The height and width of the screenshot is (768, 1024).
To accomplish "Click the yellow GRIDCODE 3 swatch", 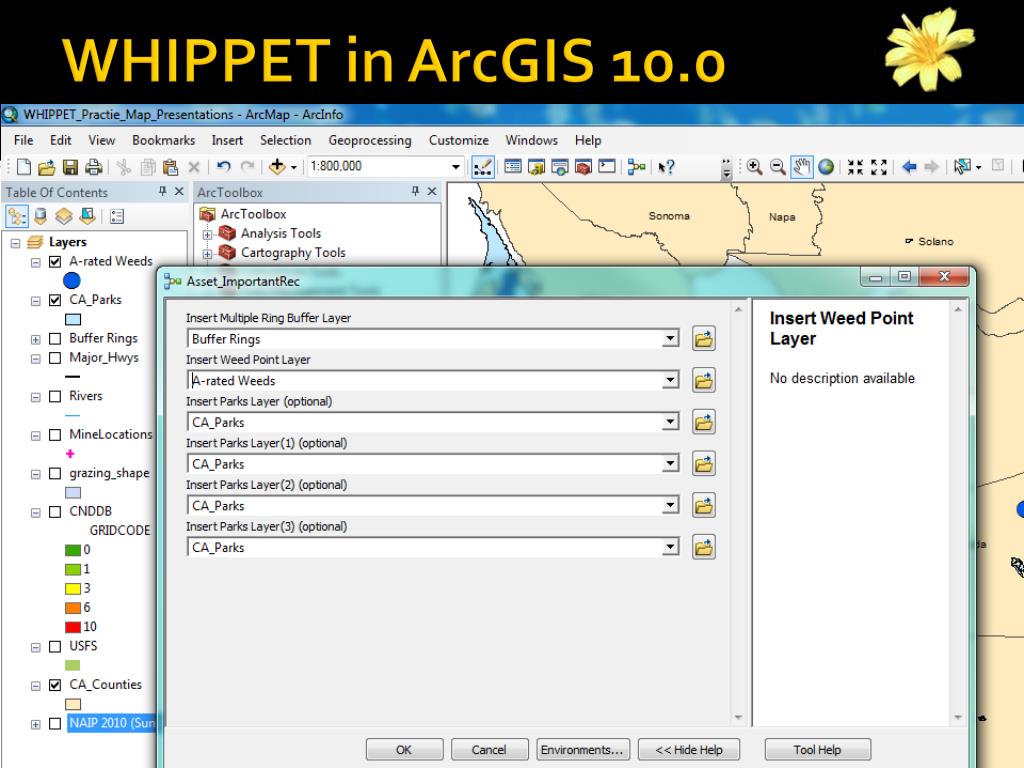I will click(x=73, y=588).
